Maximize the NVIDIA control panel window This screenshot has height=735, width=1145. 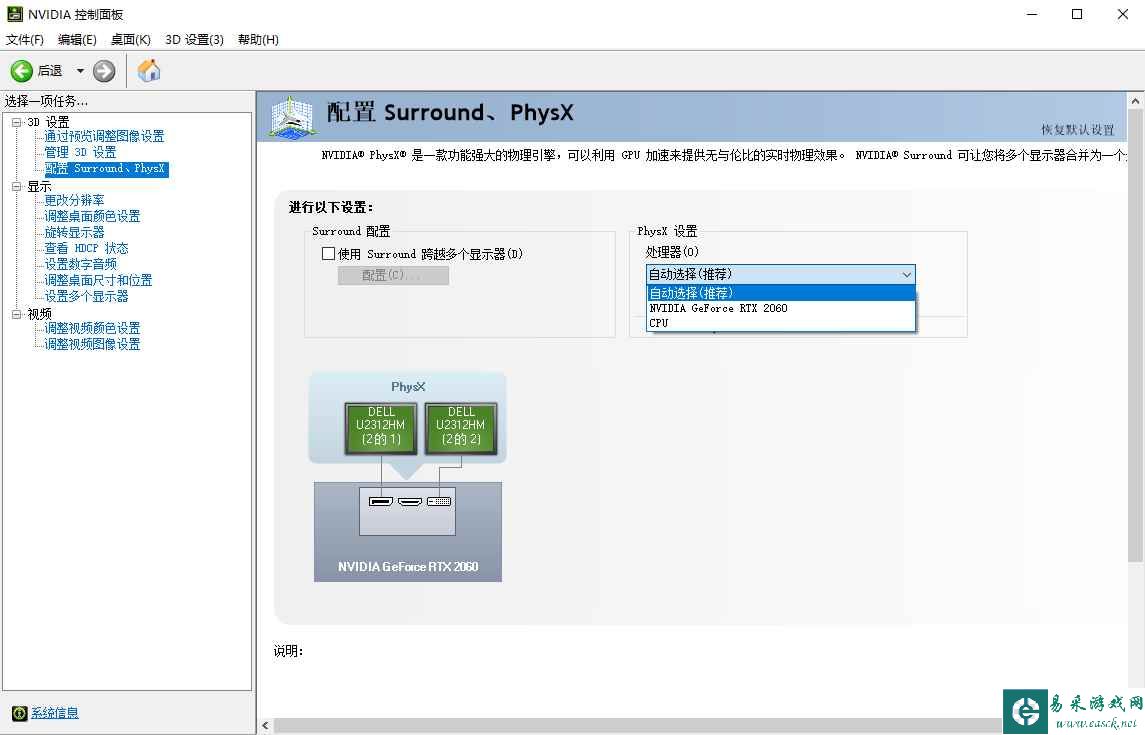point(1077,14)
